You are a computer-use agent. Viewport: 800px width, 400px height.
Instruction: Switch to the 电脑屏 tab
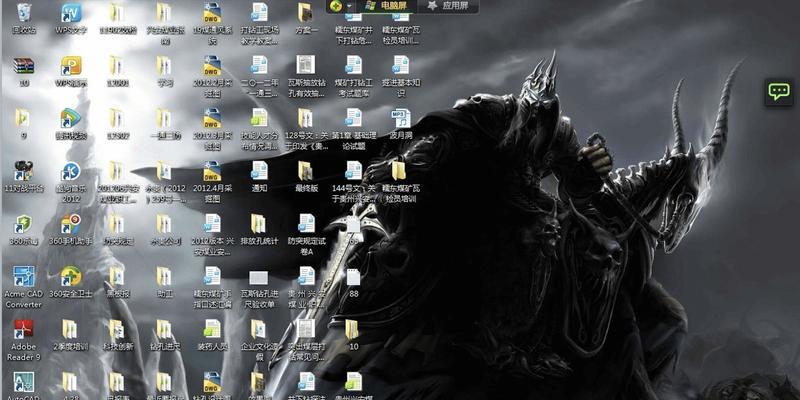tap(387, 6)
